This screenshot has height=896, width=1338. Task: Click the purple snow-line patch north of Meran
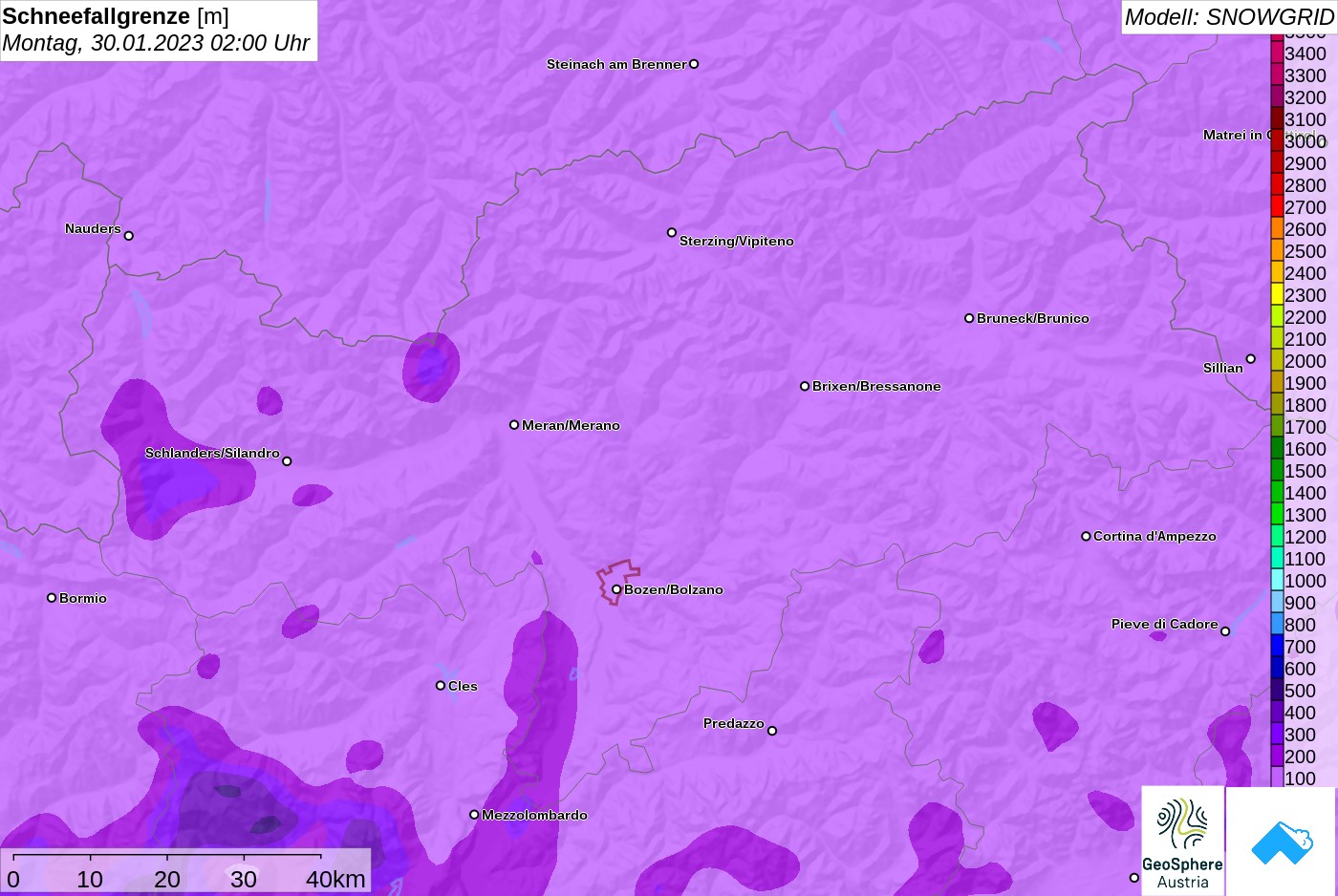tap(431, 367)
